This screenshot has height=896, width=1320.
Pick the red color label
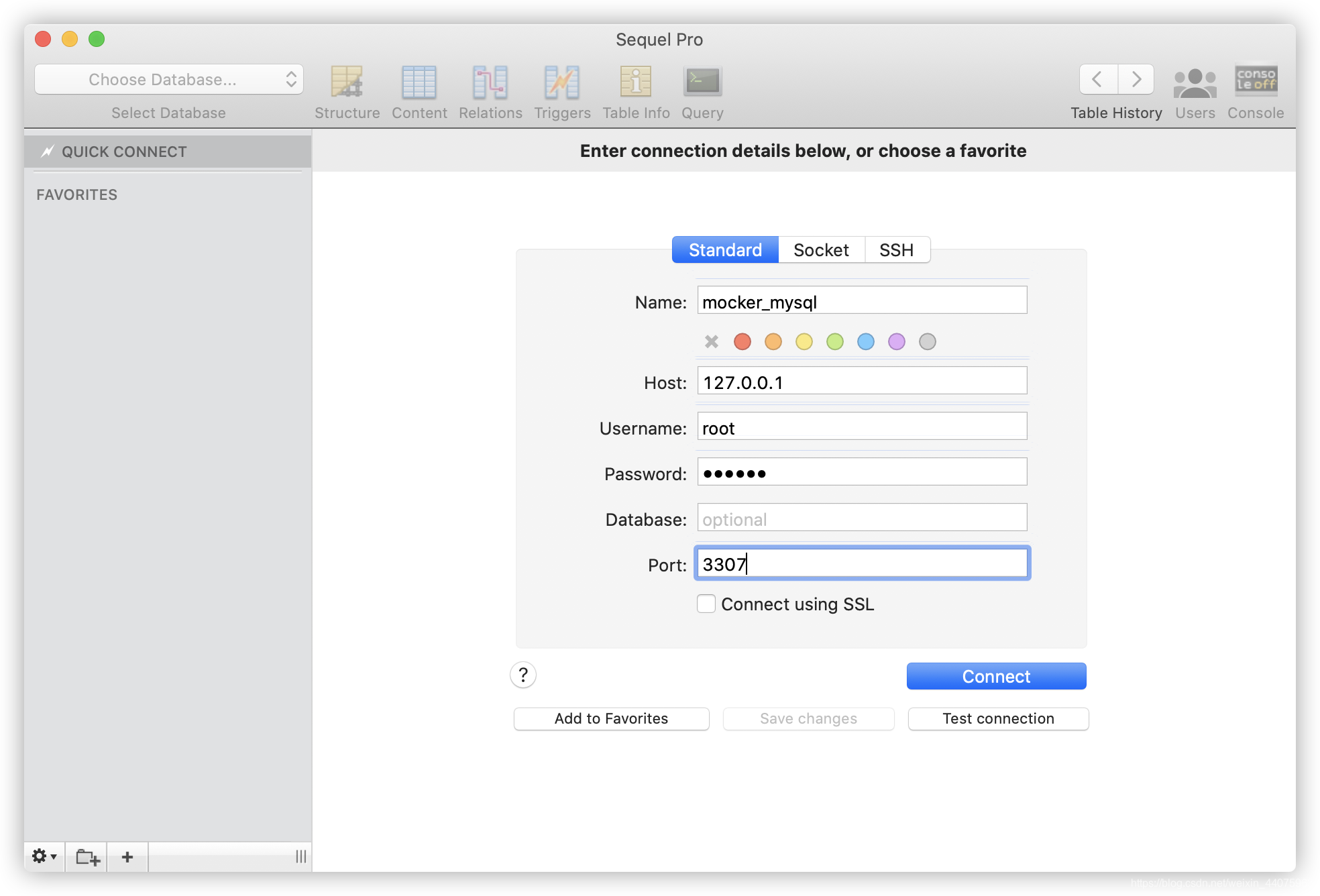pos(742,342)
